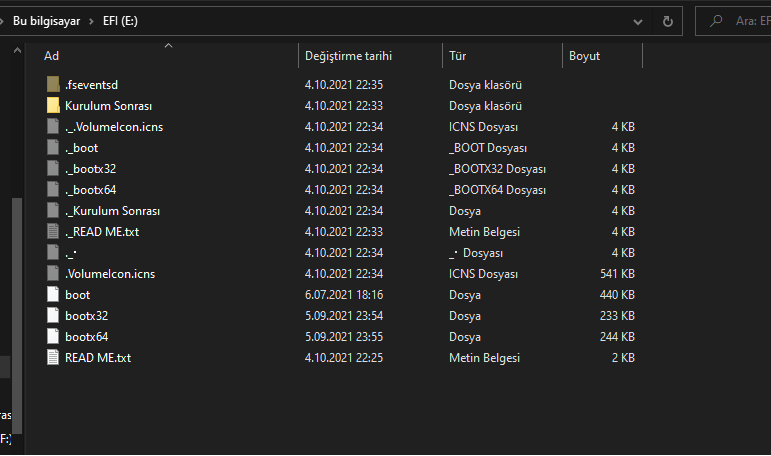Click the refresh icon in address bar
Screen dimensions: 771x456
click(667, 20)
